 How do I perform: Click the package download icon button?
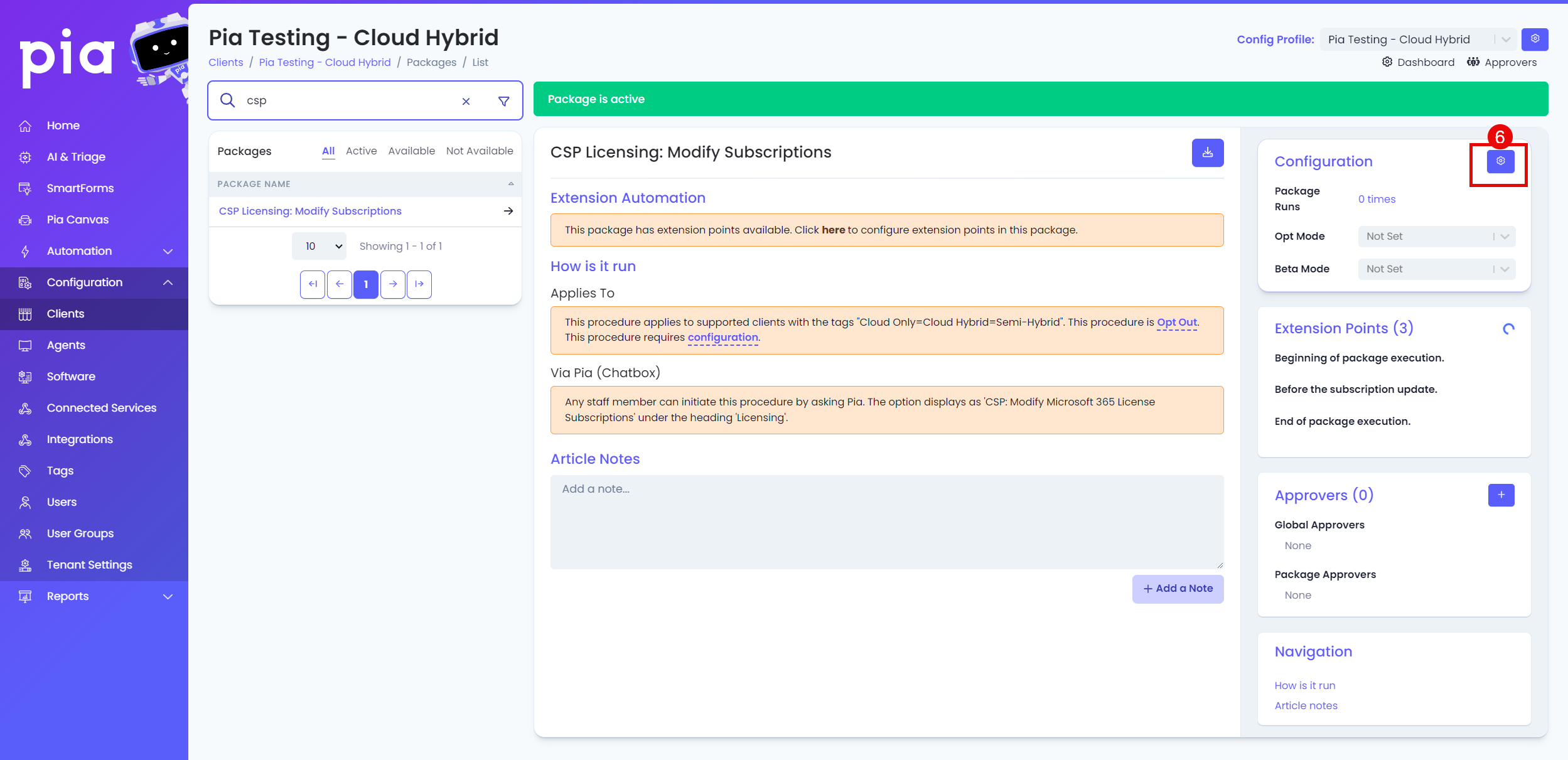1208,153
